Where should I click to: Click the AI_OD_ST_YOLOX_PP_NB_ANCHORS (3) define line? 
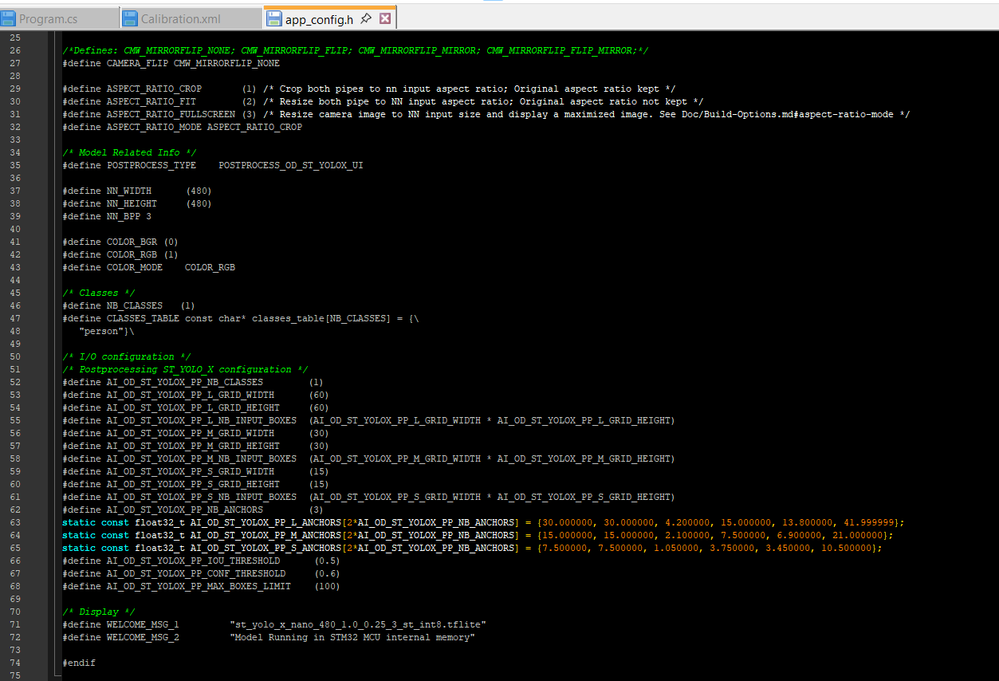(192, 509)
